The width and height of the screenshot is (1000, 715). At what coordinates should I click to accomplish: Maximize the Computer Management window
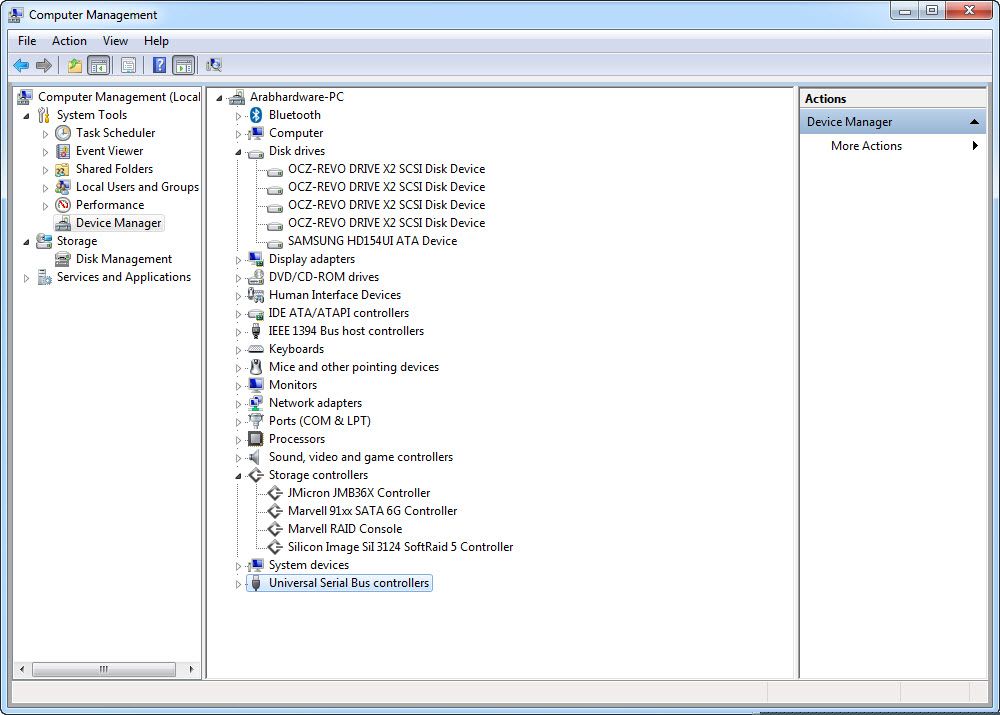click(932, 10)
